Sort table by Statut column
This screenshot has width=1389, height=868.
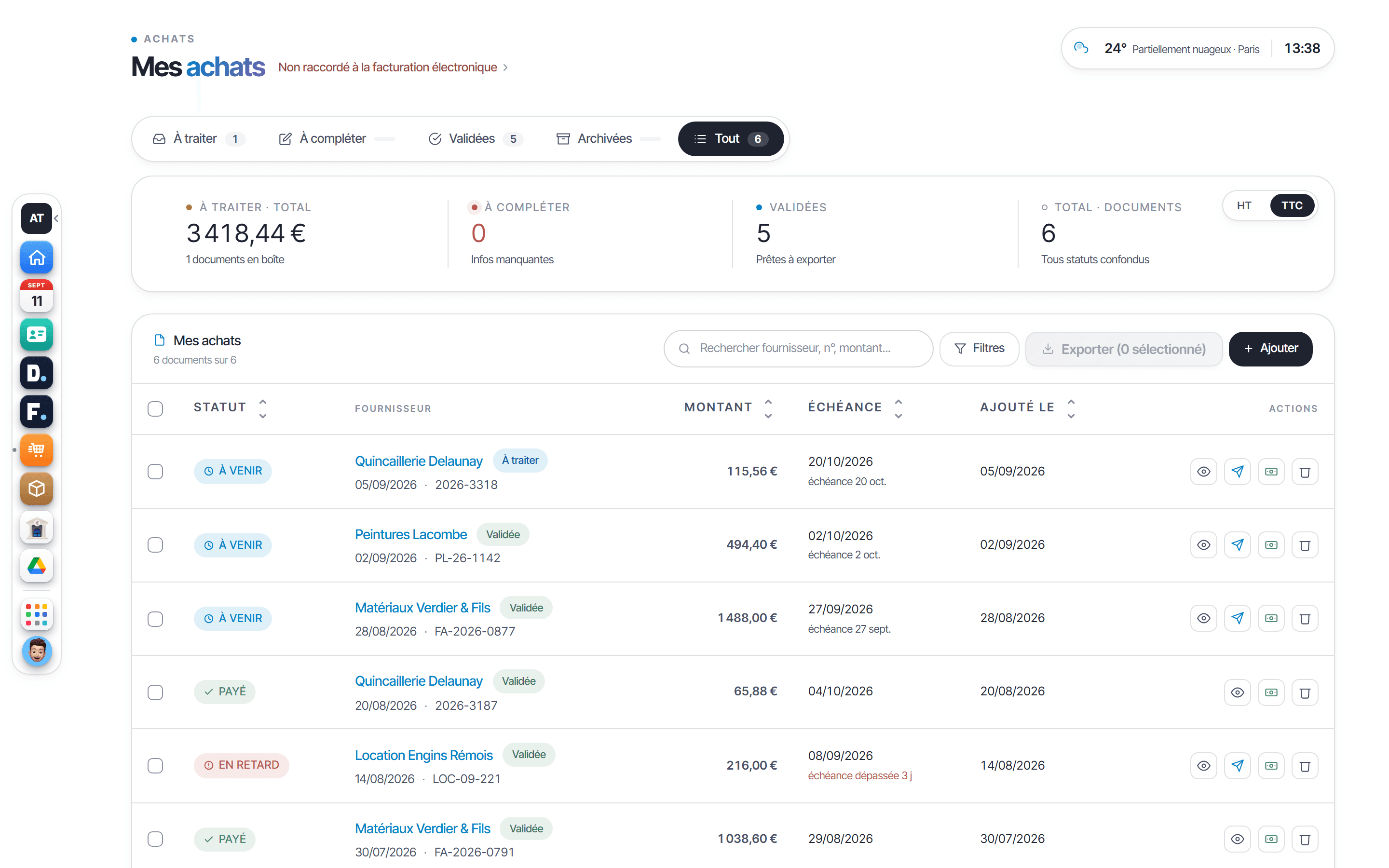point(230,407)
